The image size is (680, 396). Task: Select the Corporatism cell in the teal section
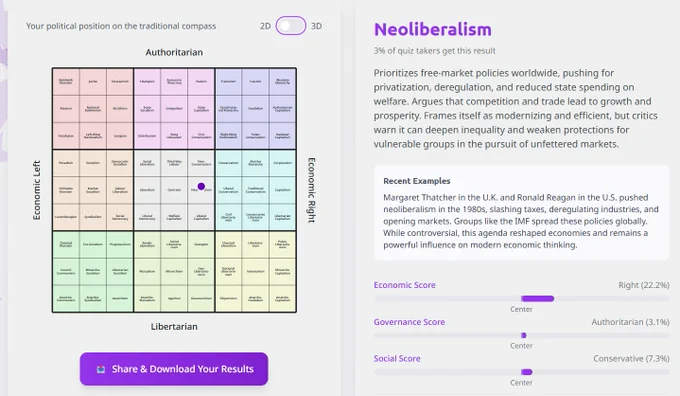coord(282,163)
